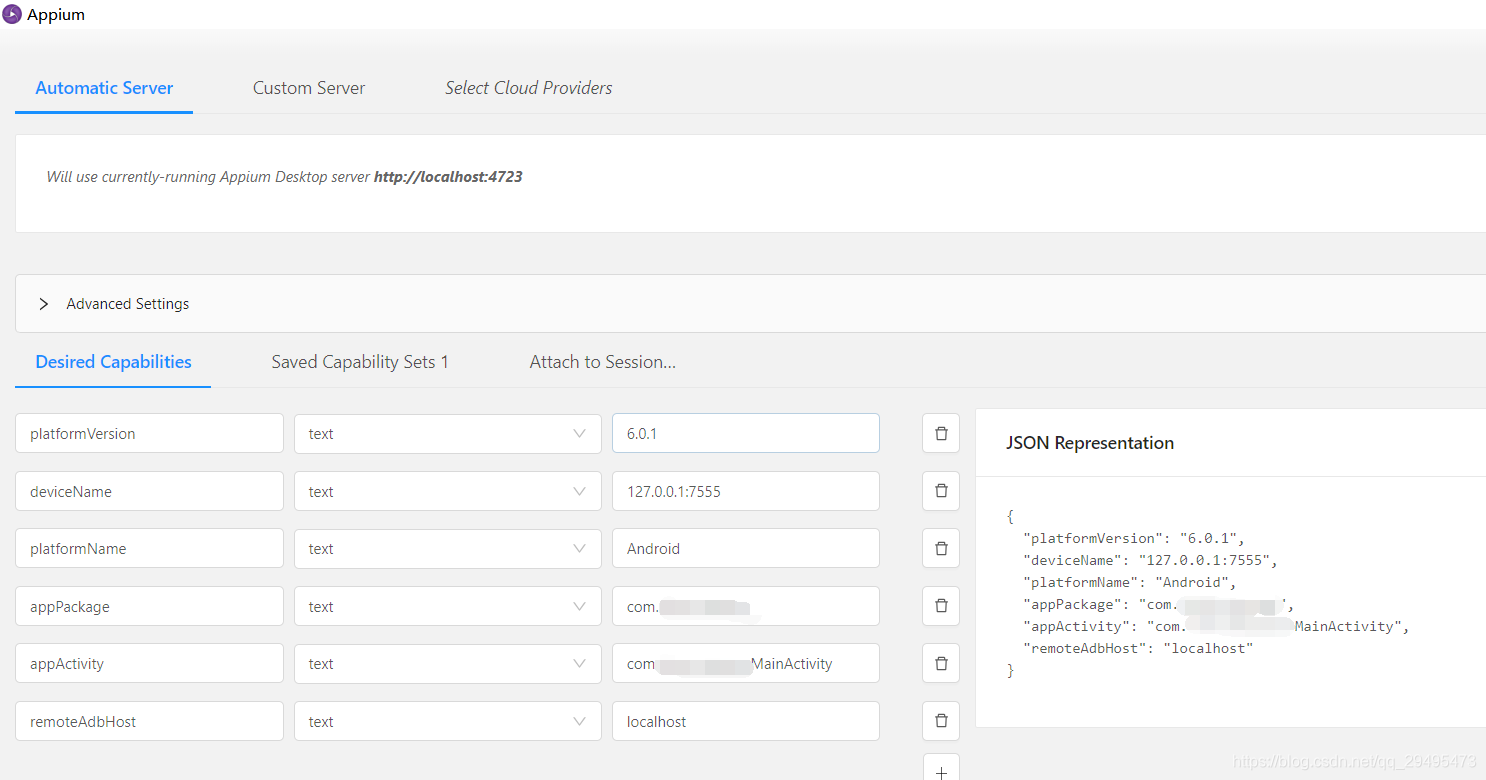Delete the platformName capability row

[940, 549]
